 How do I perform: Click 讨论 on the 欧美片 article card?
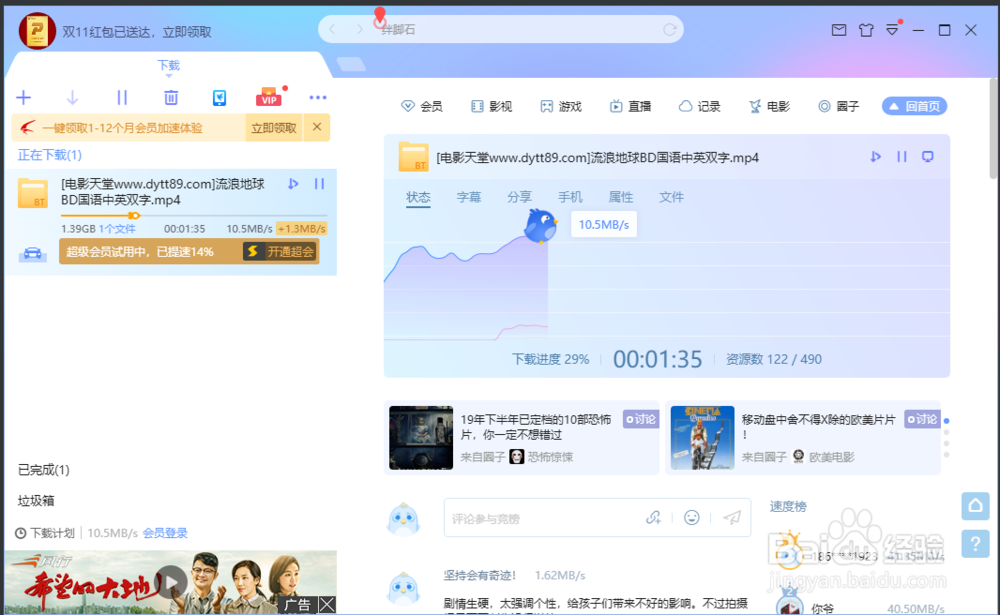(922, 419)
